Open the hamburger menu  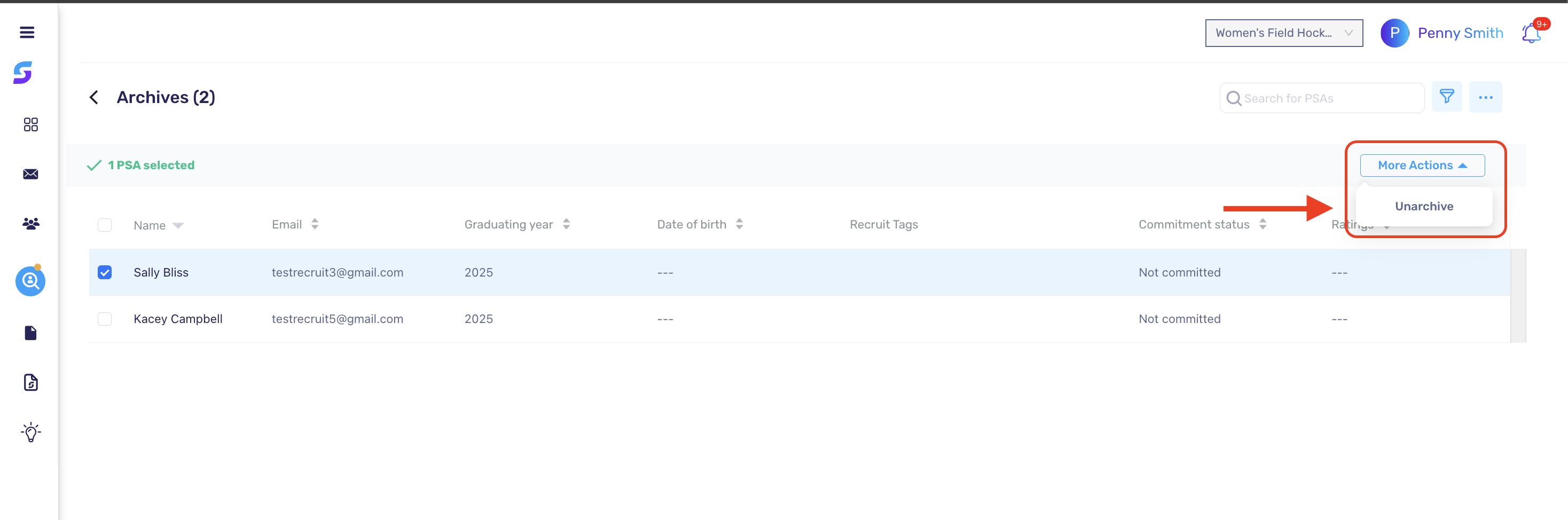27,32
